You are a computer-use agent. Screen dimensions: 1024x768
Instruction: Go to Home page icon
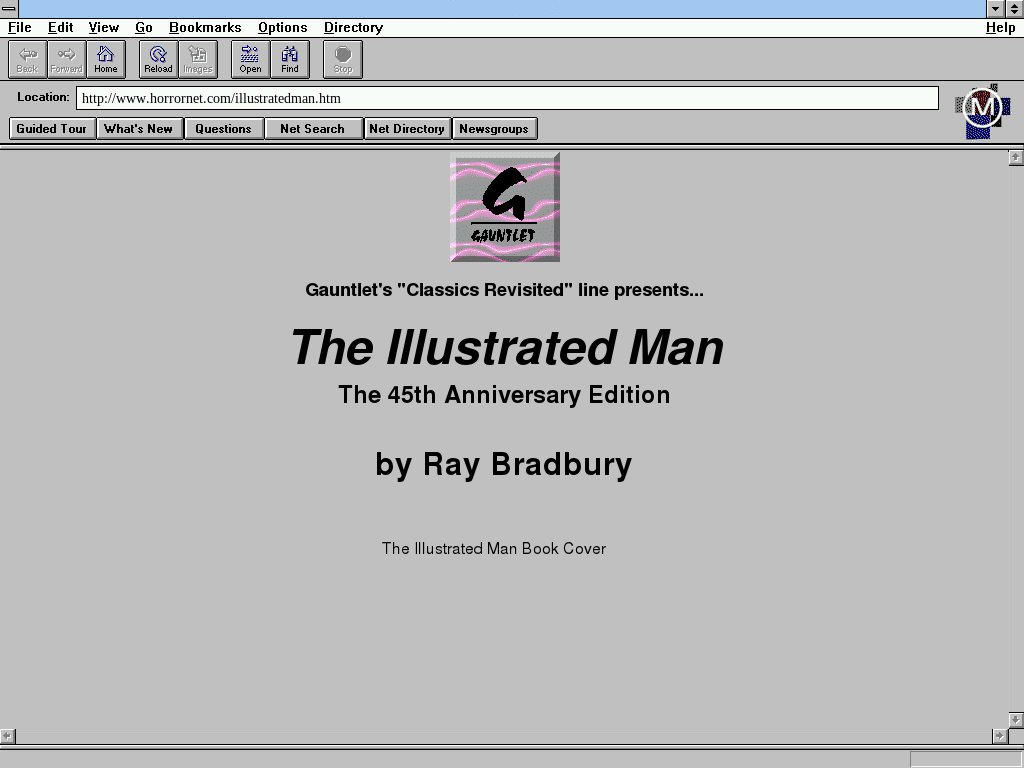pos(106,59)
